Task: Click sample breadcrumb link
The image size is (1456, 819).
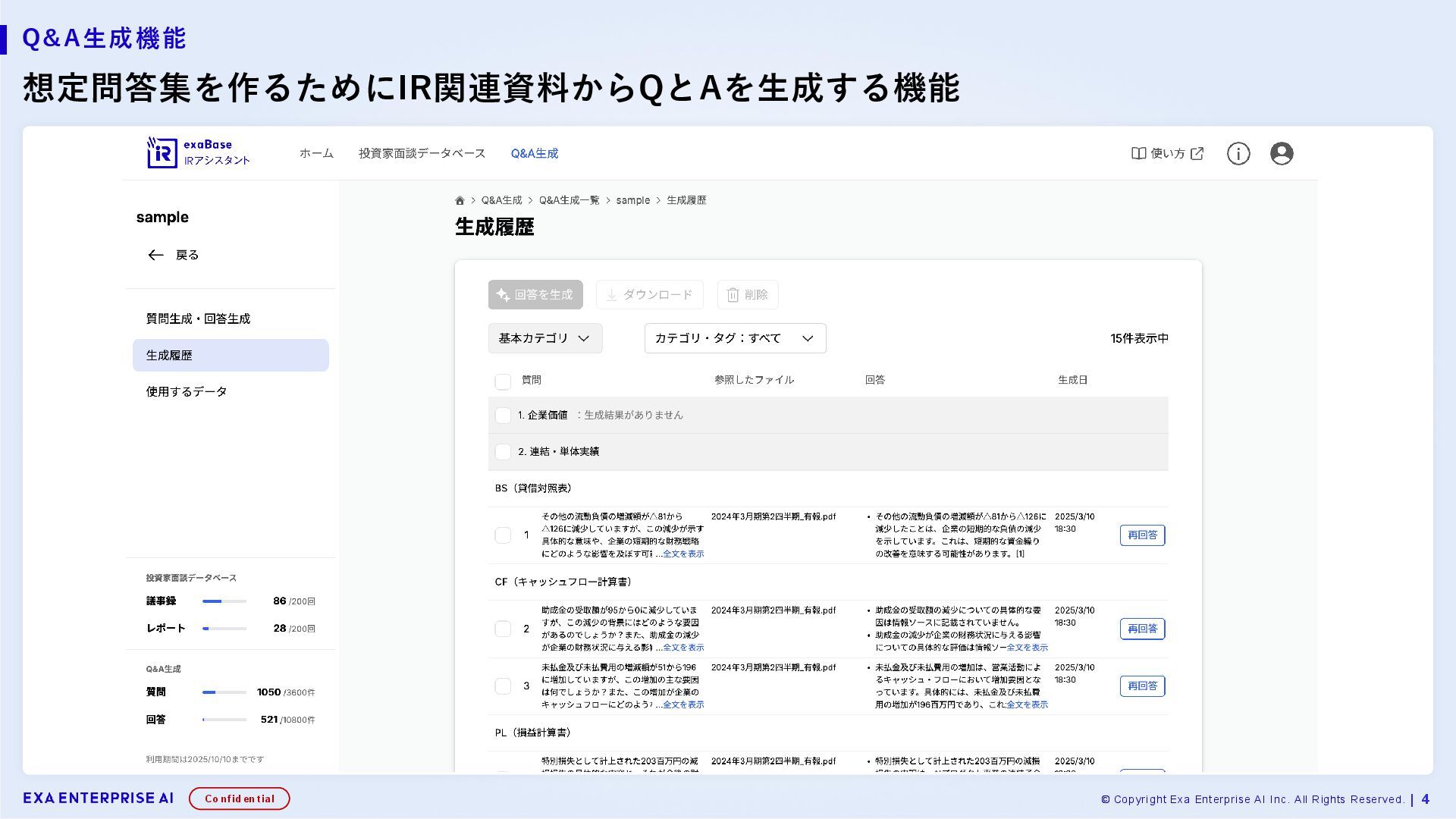Action: 632,200
